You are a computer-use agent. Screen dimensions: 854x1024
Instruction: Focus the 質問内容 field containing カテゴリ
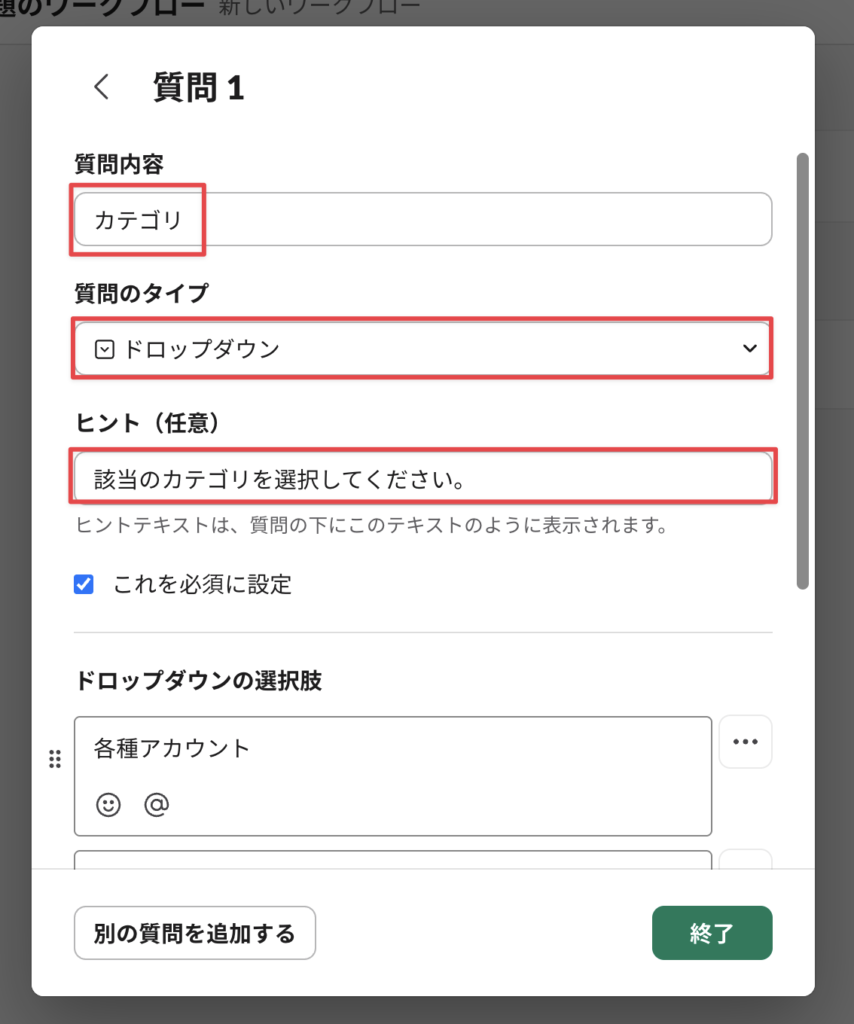coord(422,219)
